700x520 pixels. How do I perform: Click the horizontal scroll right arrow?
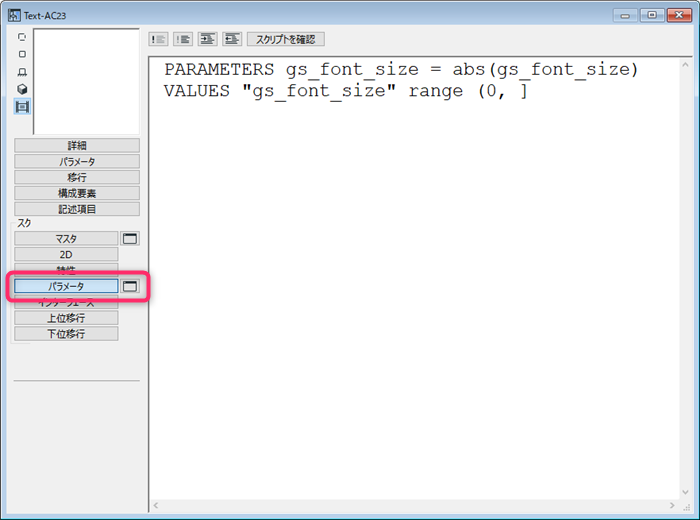point(672,505)
